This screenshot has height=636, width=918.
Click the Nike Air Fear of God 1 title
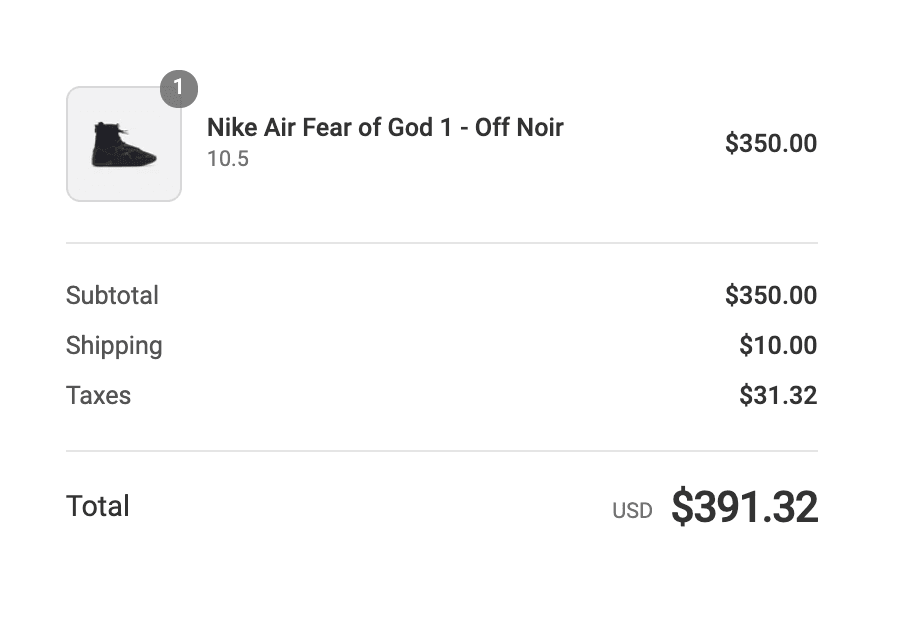tap(385, 127)
